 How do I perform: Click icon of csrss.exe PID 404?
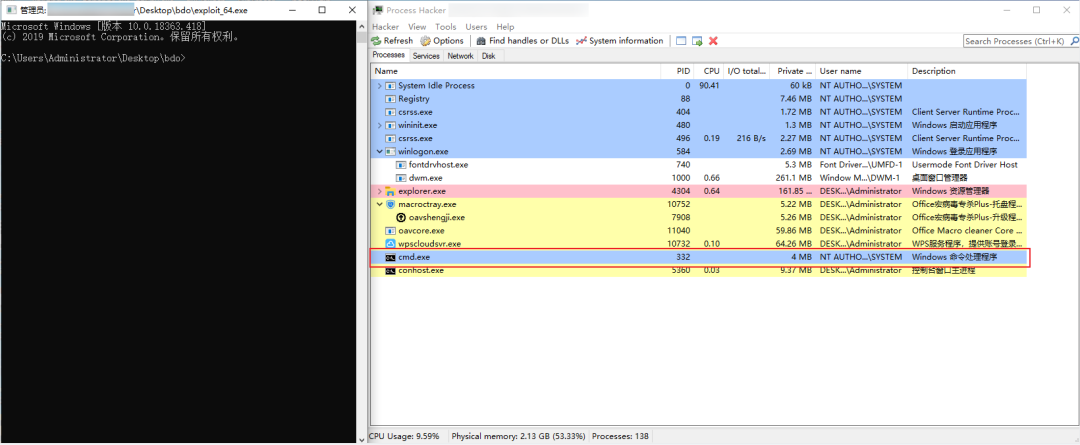[391, 112]
